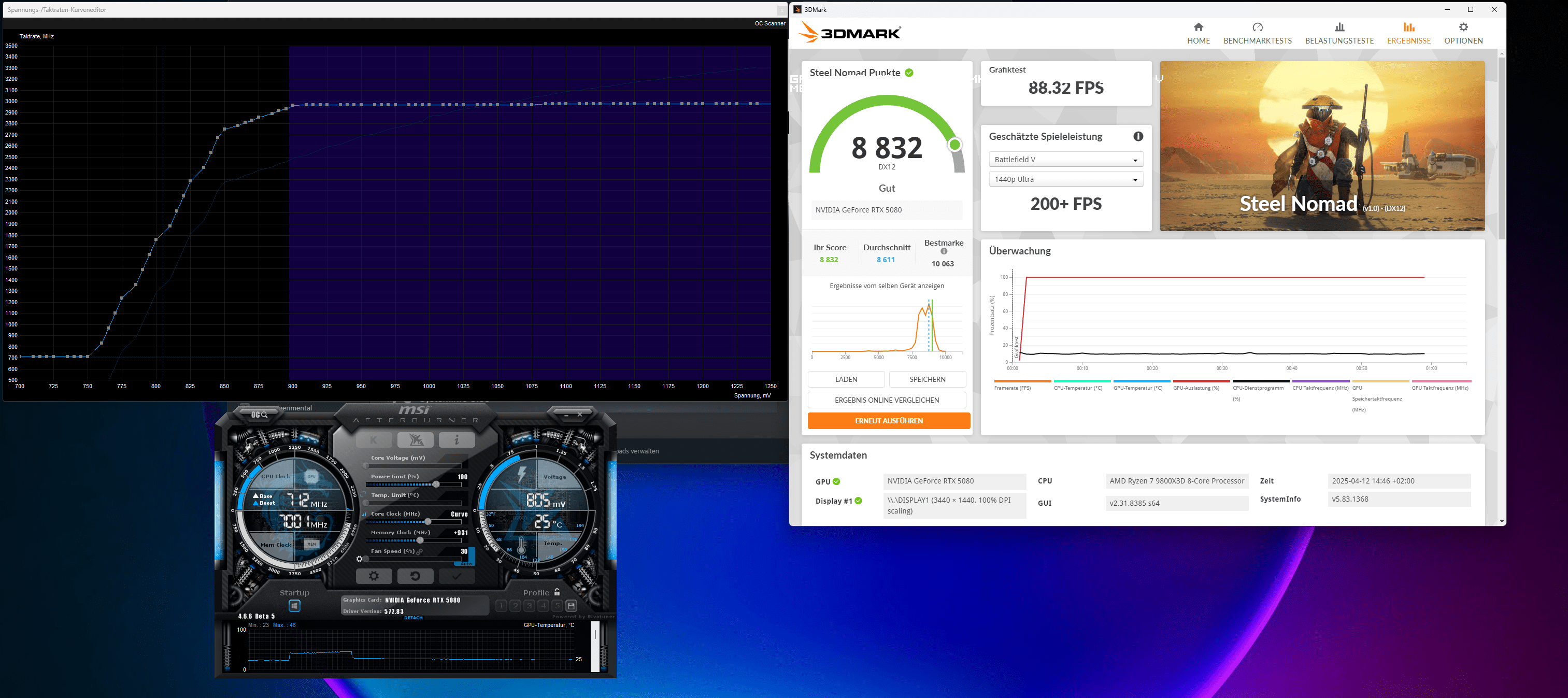Click the MEM chip icon in clock gauge

311,544
